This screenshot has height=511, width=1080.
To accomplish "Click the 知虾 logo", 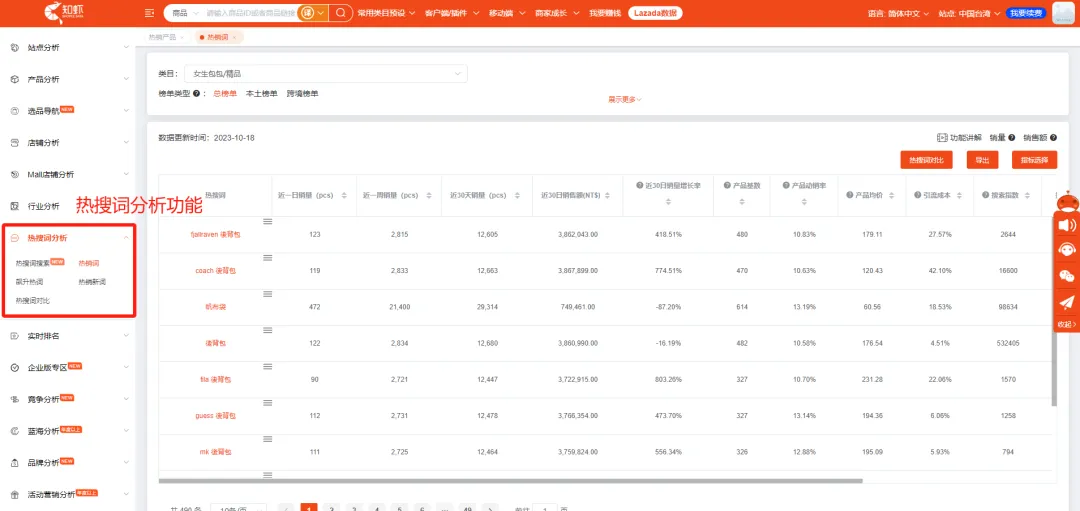I will (65, 12).
